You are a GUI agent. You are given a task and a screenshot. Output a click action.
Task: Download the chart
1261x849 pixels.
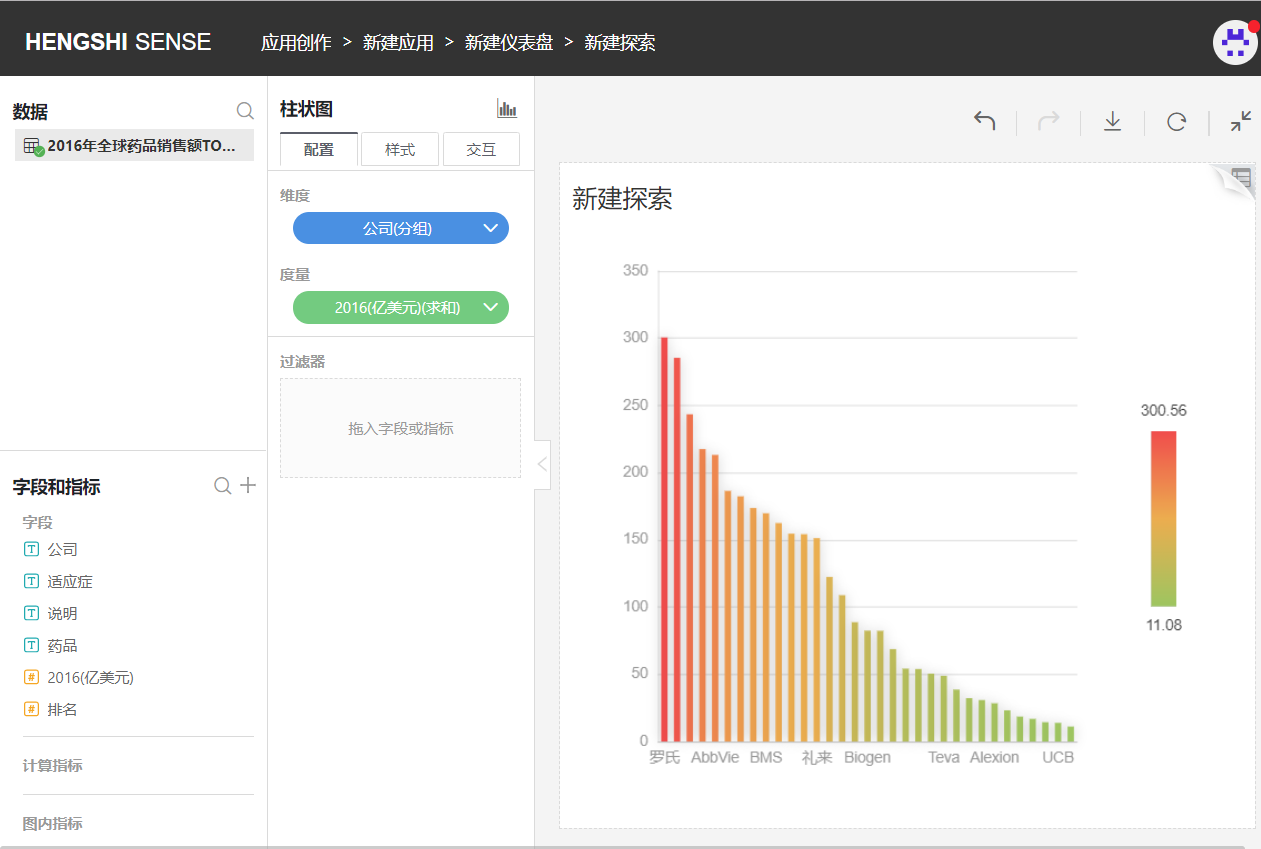click(x=1112, y=121)
